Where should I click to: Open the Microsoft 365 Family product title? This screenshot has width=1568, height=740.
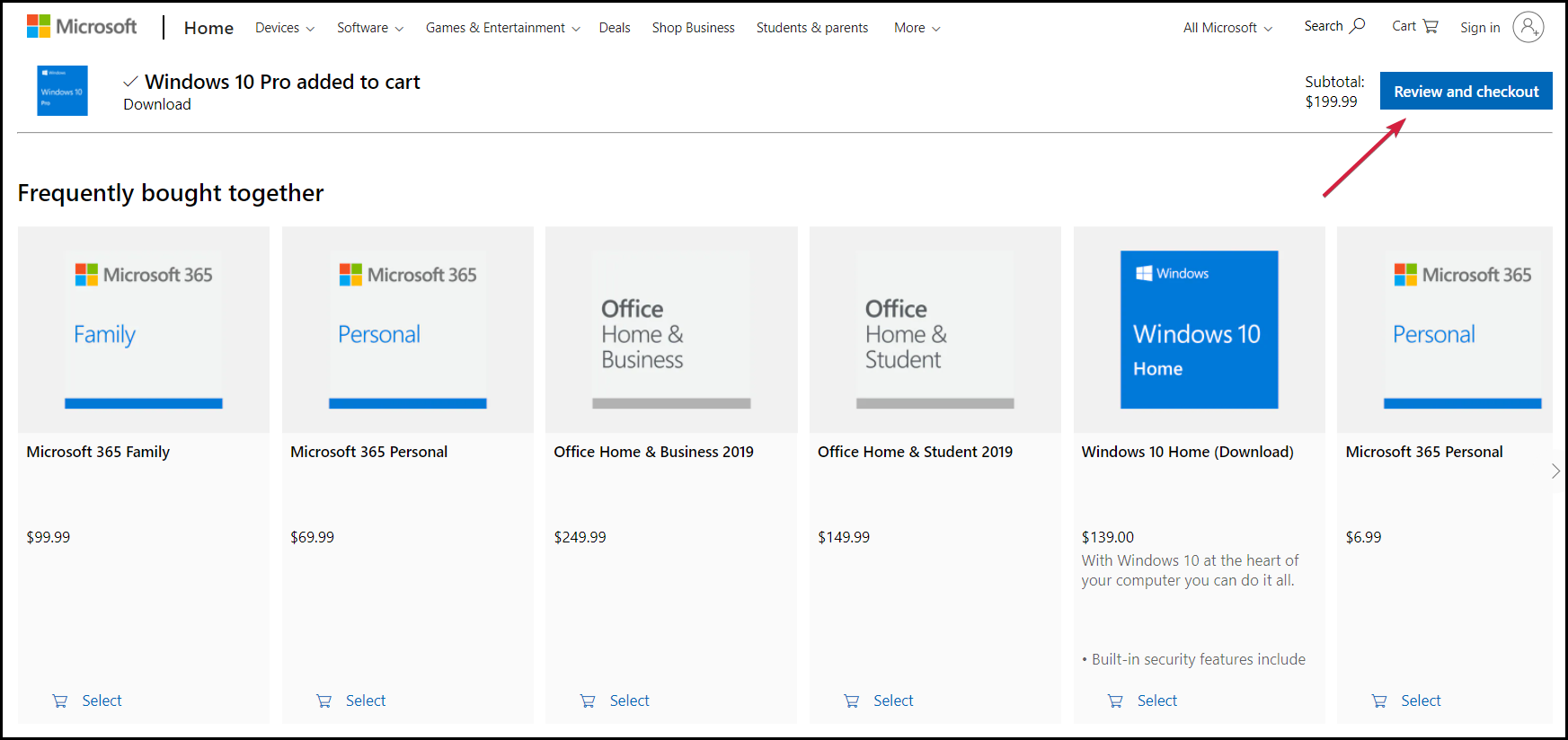pos(98,452)
